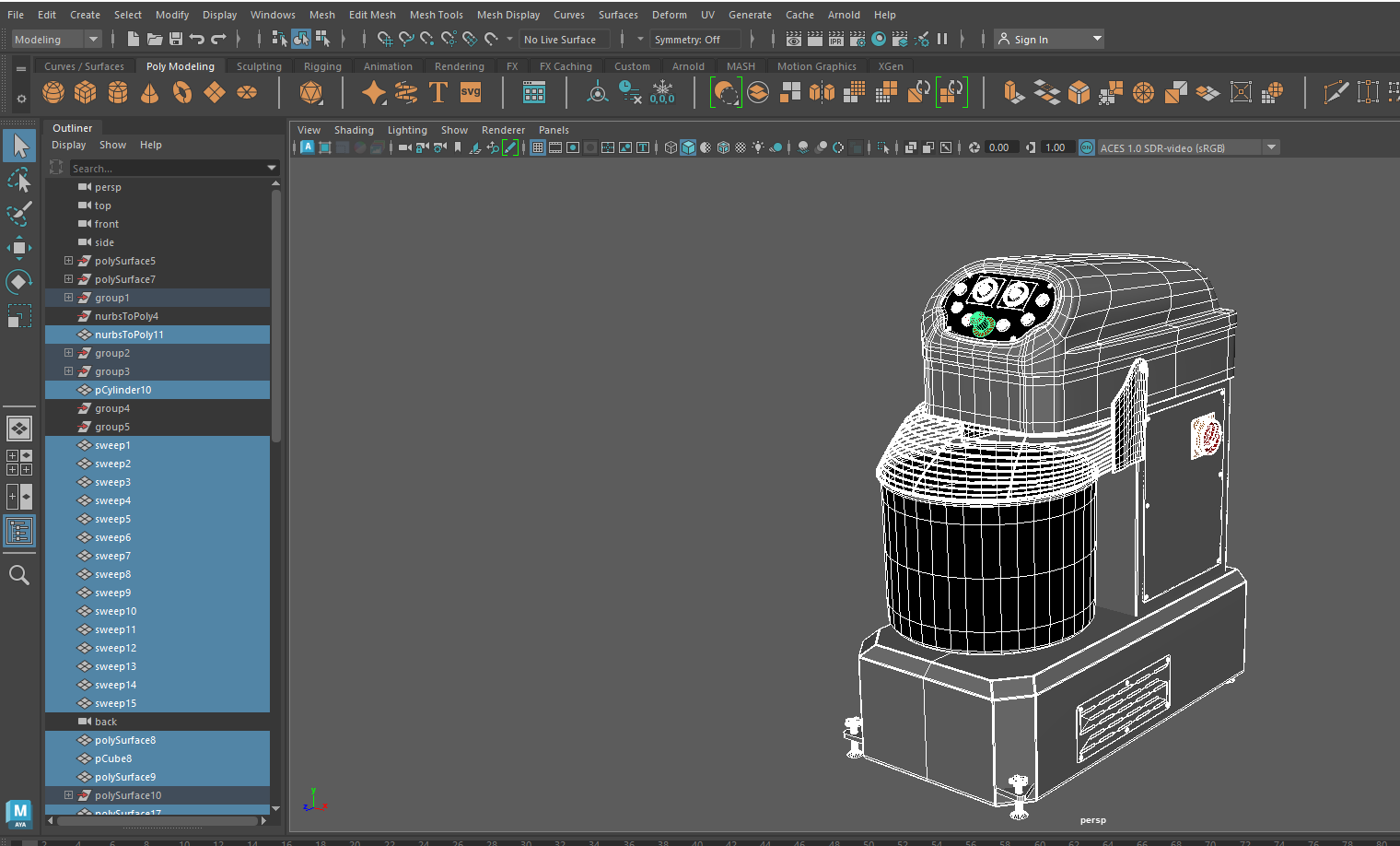Open the ACES view transform dropdown
Screen dimensions: 1400x846
[x=1271, y=147]
